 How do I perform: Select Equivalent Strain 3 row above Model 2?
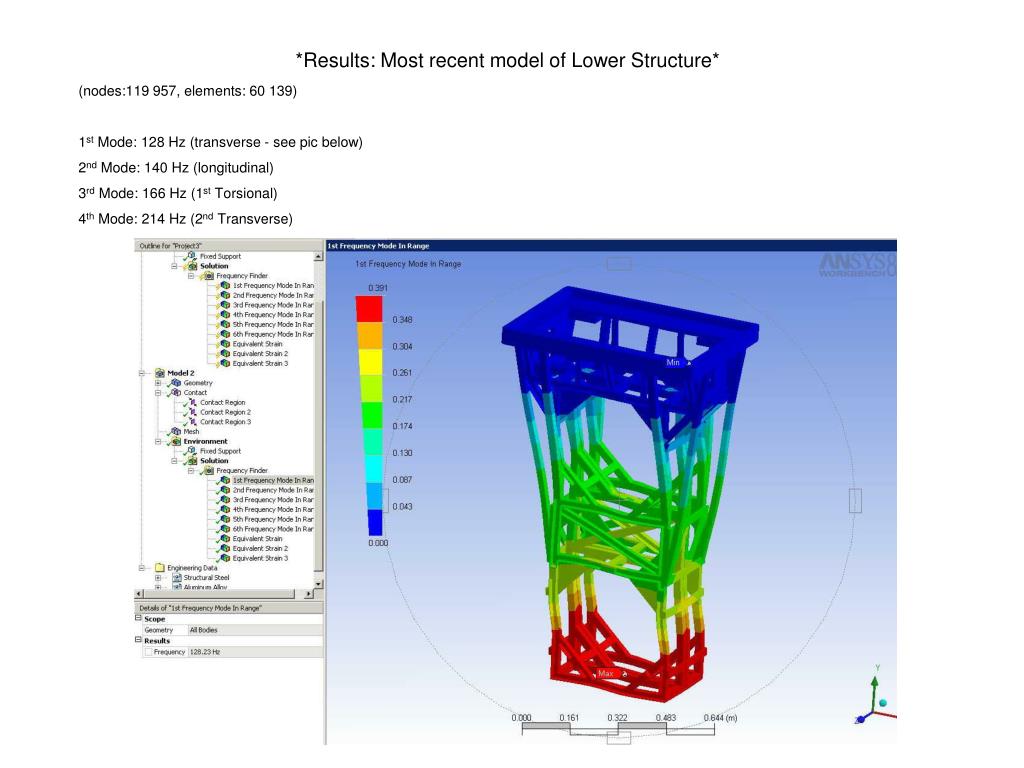click(x=260, y=364)
